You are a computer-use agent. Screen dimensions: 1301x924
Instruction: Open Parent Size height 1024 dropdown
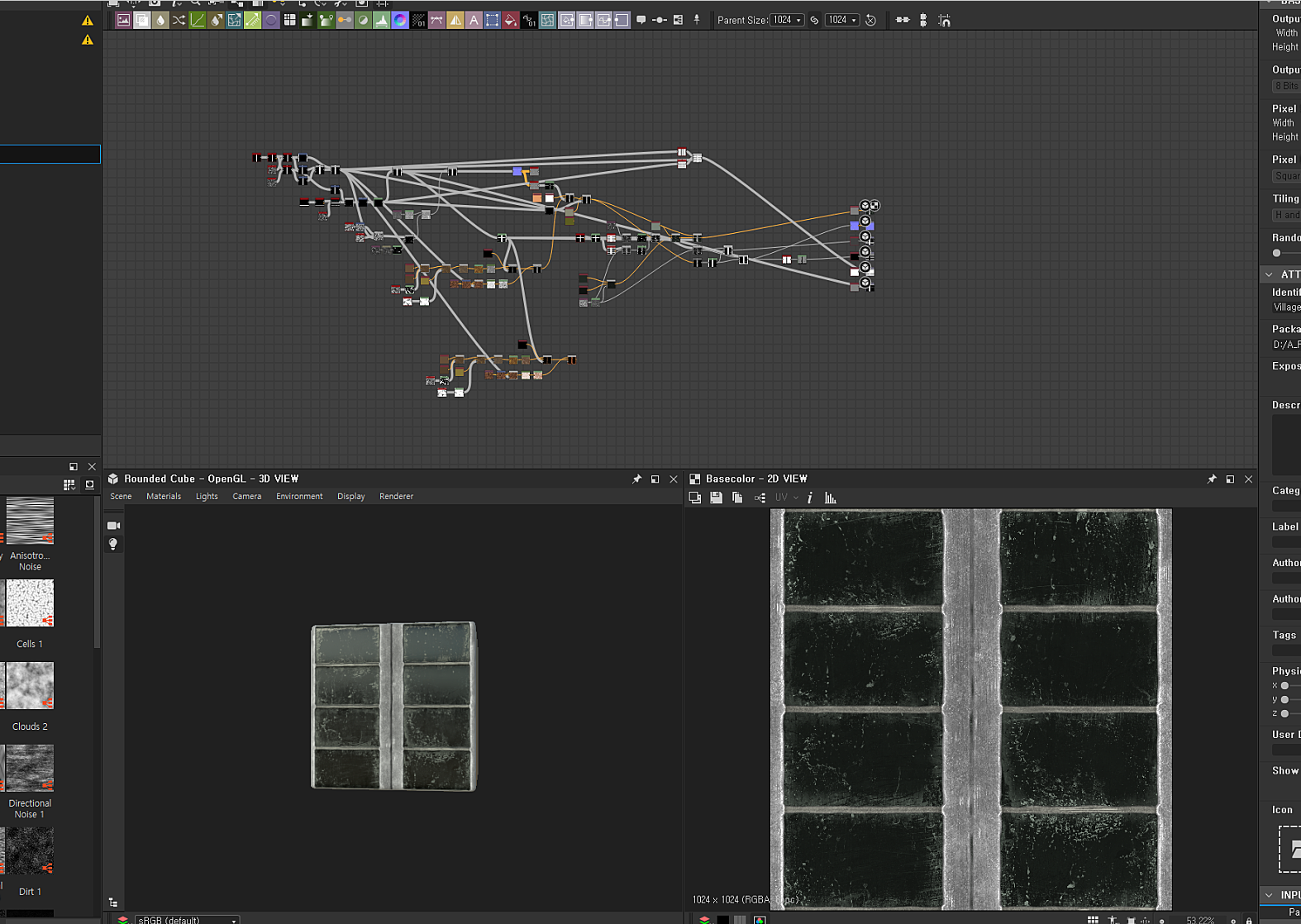coord(842,20)
